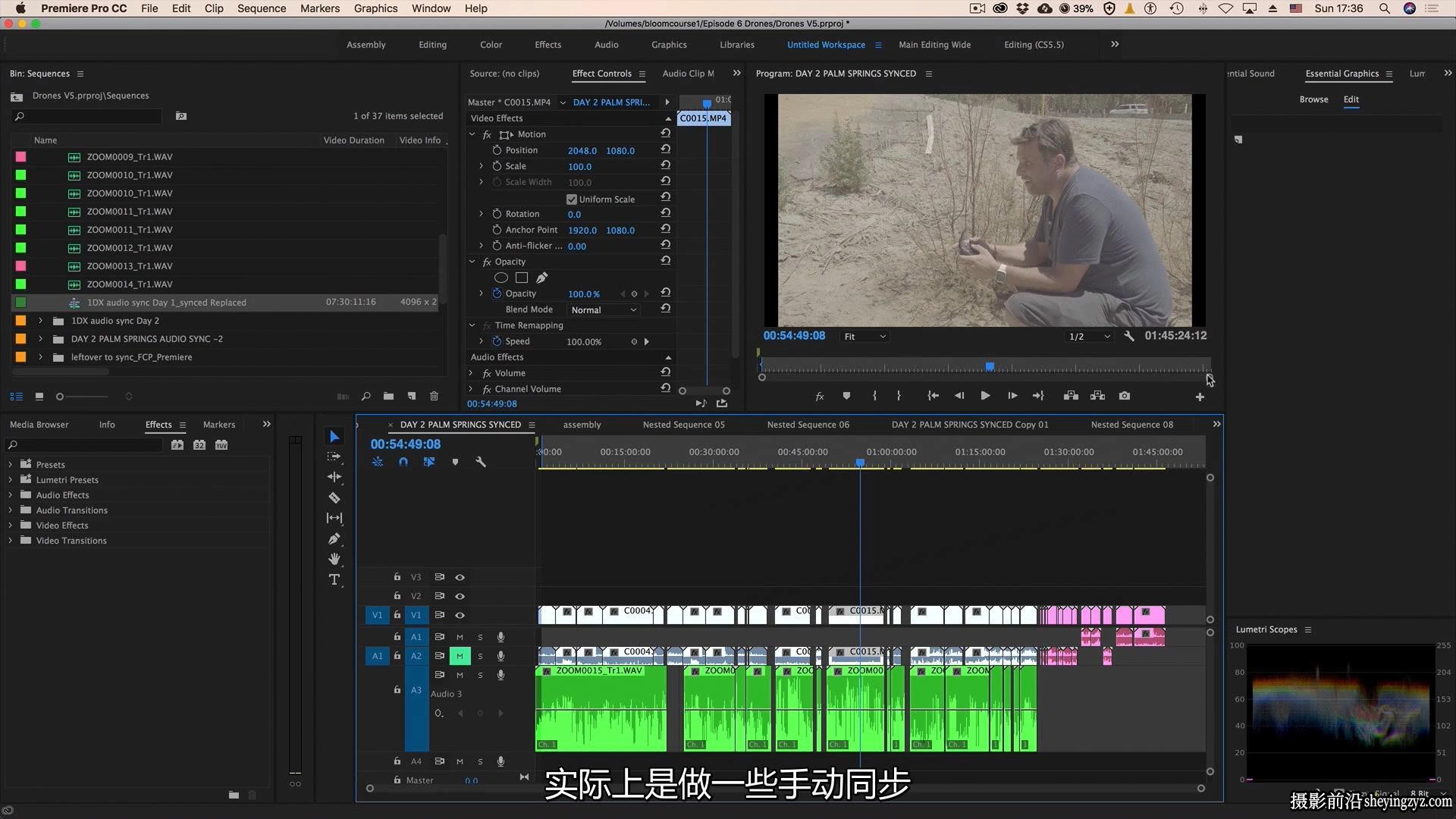
Task: Play the Program monitor sequence
Action: coord(985,396)
